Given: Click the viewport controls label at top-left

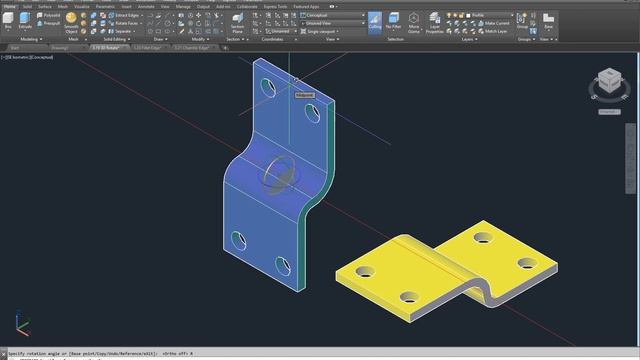Looking at the screenshot, I should click(27, 57).
